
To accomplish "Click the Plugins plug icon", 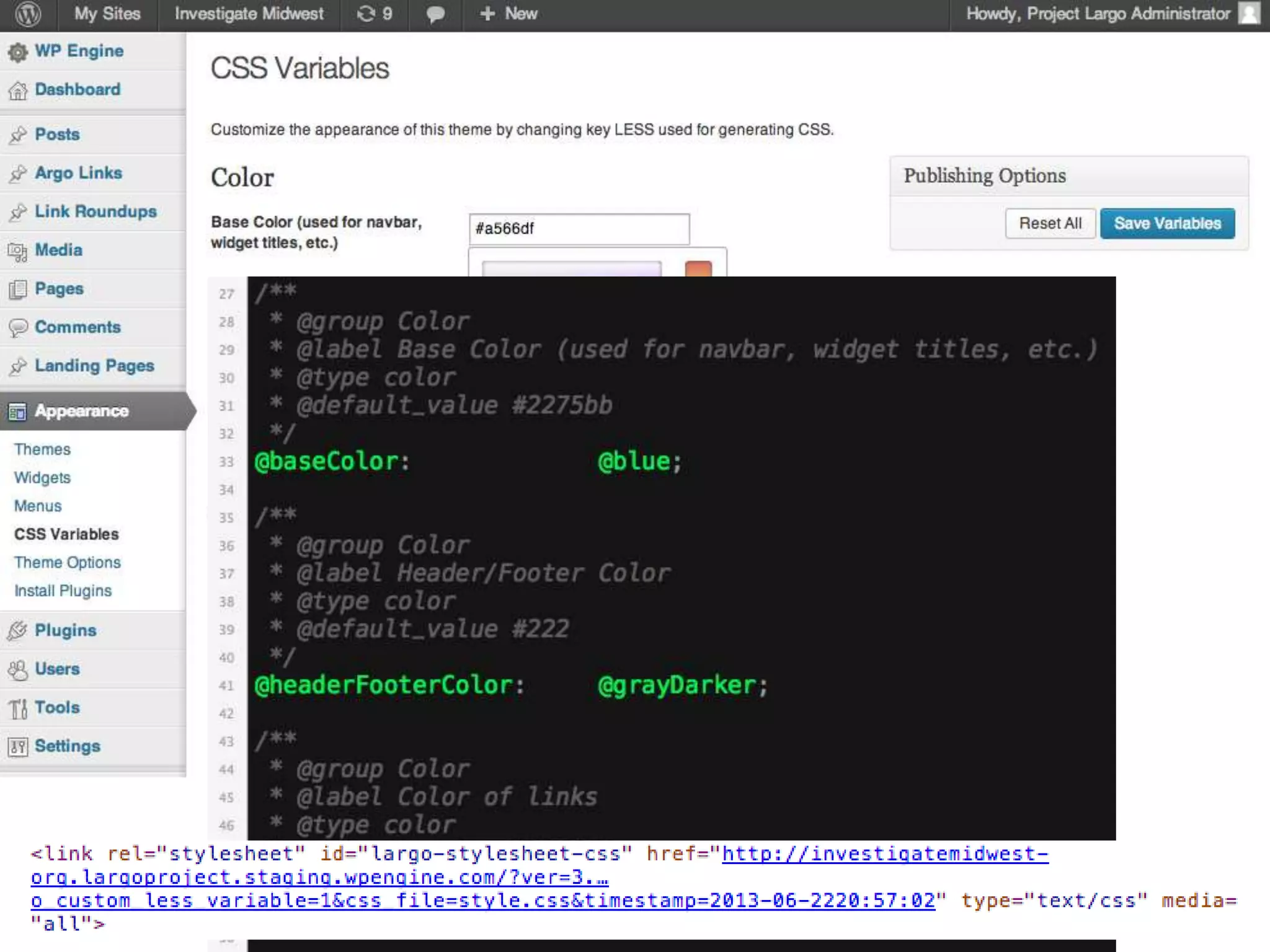I will 17,631.
